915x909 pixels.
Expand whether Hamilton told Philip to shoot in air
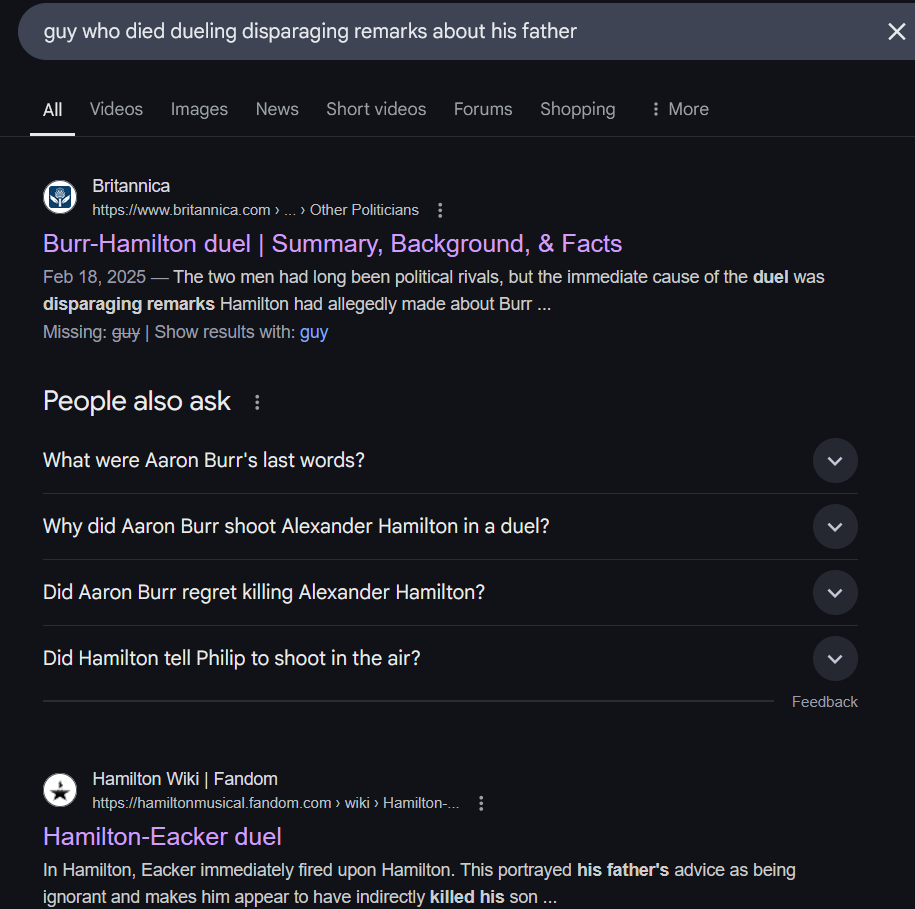pos(835,659)
